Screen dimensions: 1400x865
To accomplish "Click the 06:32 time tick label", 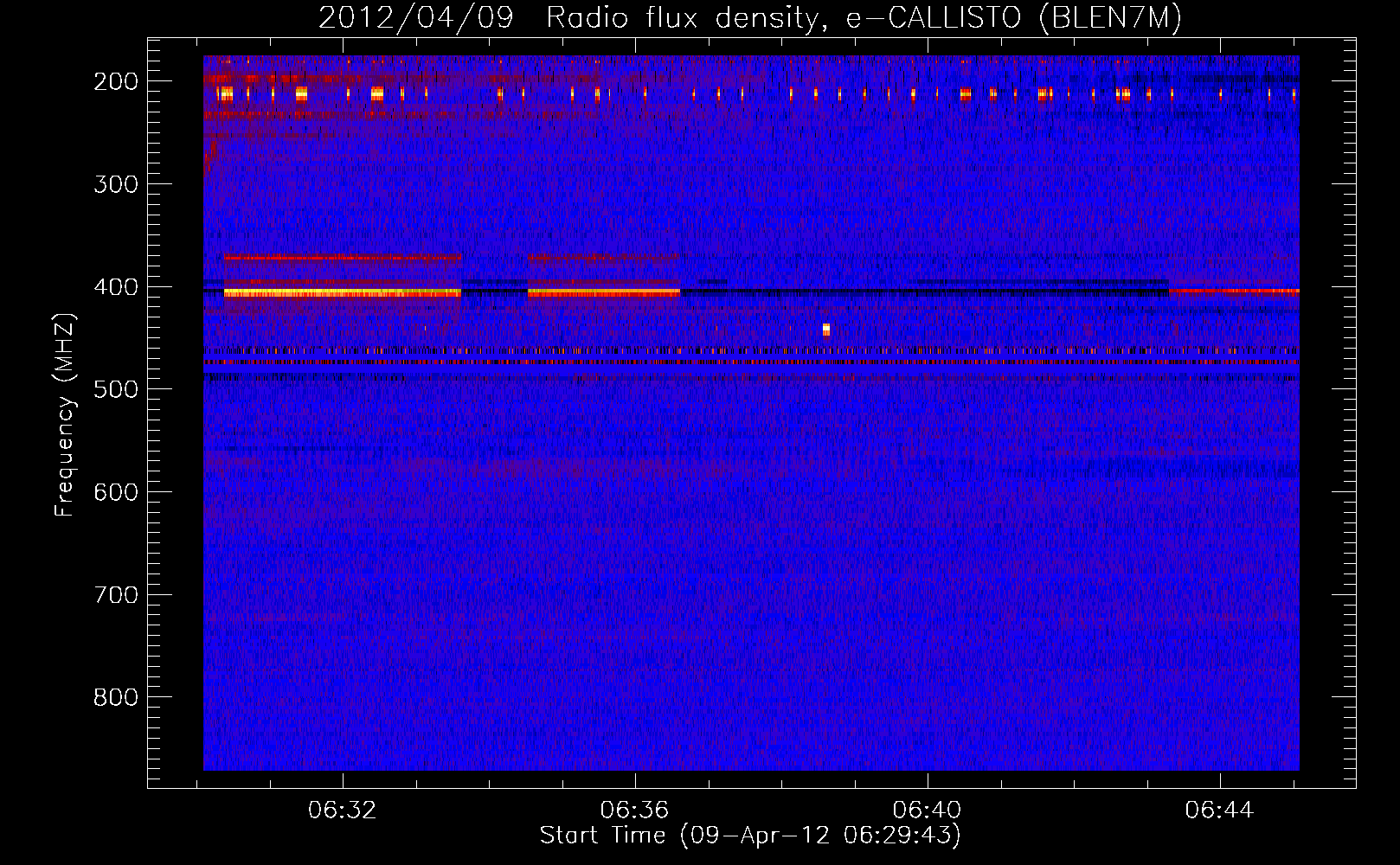I will tap(343, 811).
